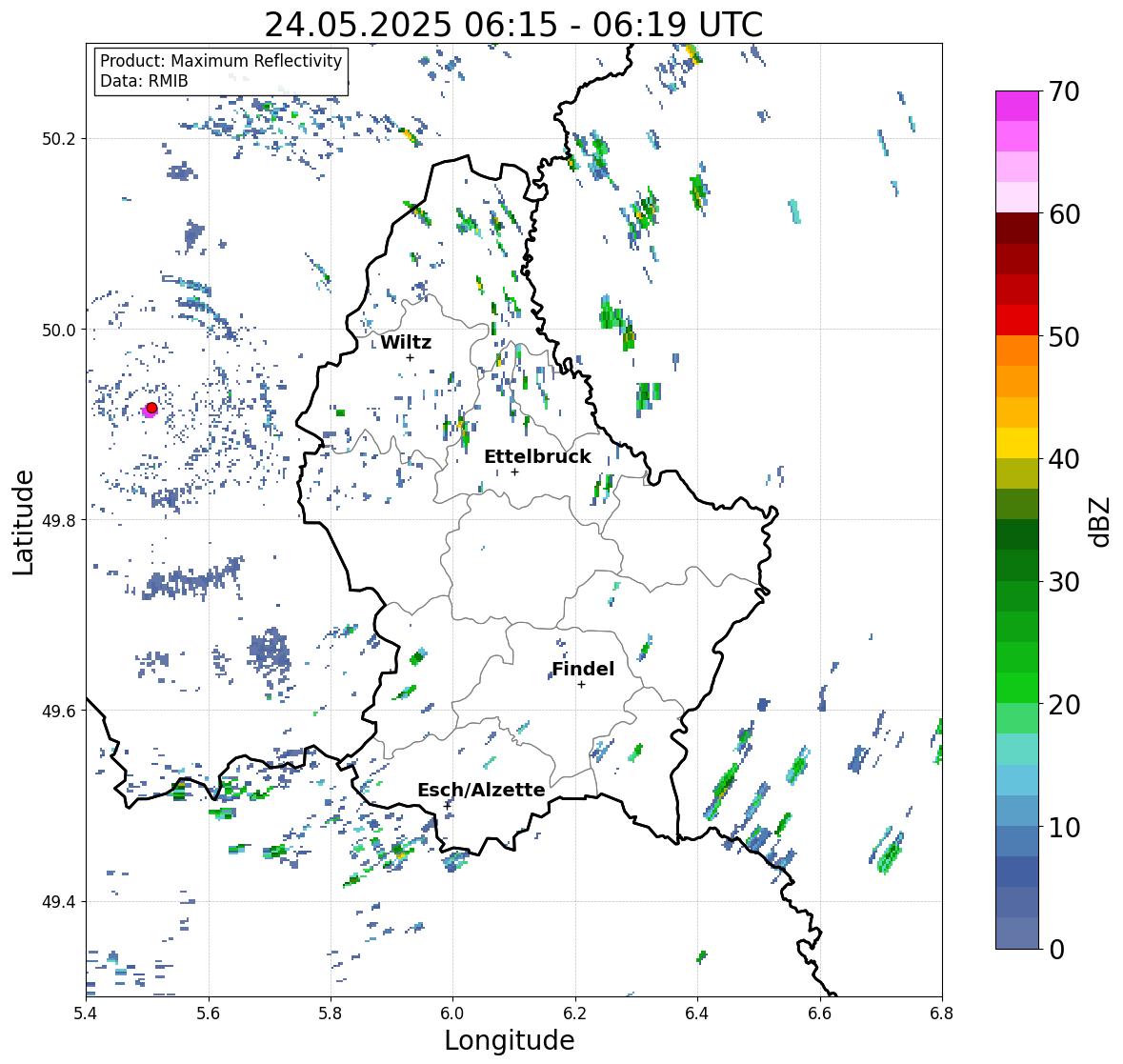The image size is (1123, 1064).
Task: Click the 6.0 longitude tick label
Action: pos(452,1014)
